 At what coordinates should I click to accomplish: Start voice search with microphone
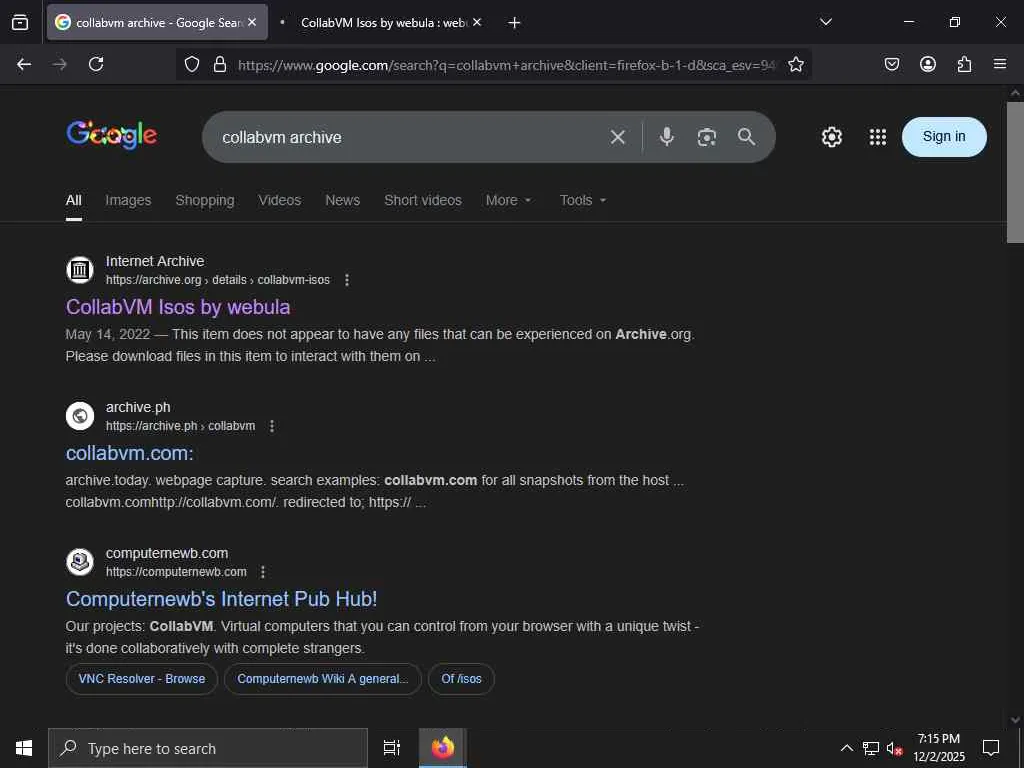pyautogui.click(x=667, y=136)
